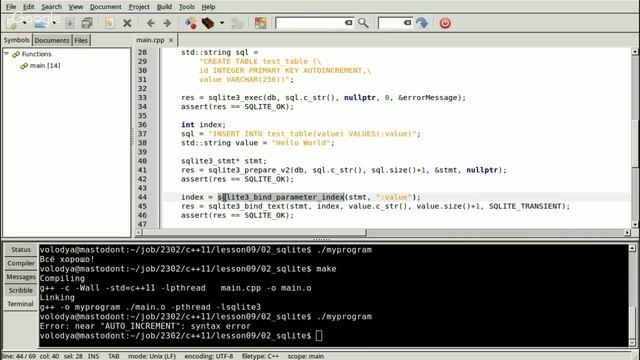Navigate back with the left arrow icon
Viewport: 640px width, 360px height.
151,23
